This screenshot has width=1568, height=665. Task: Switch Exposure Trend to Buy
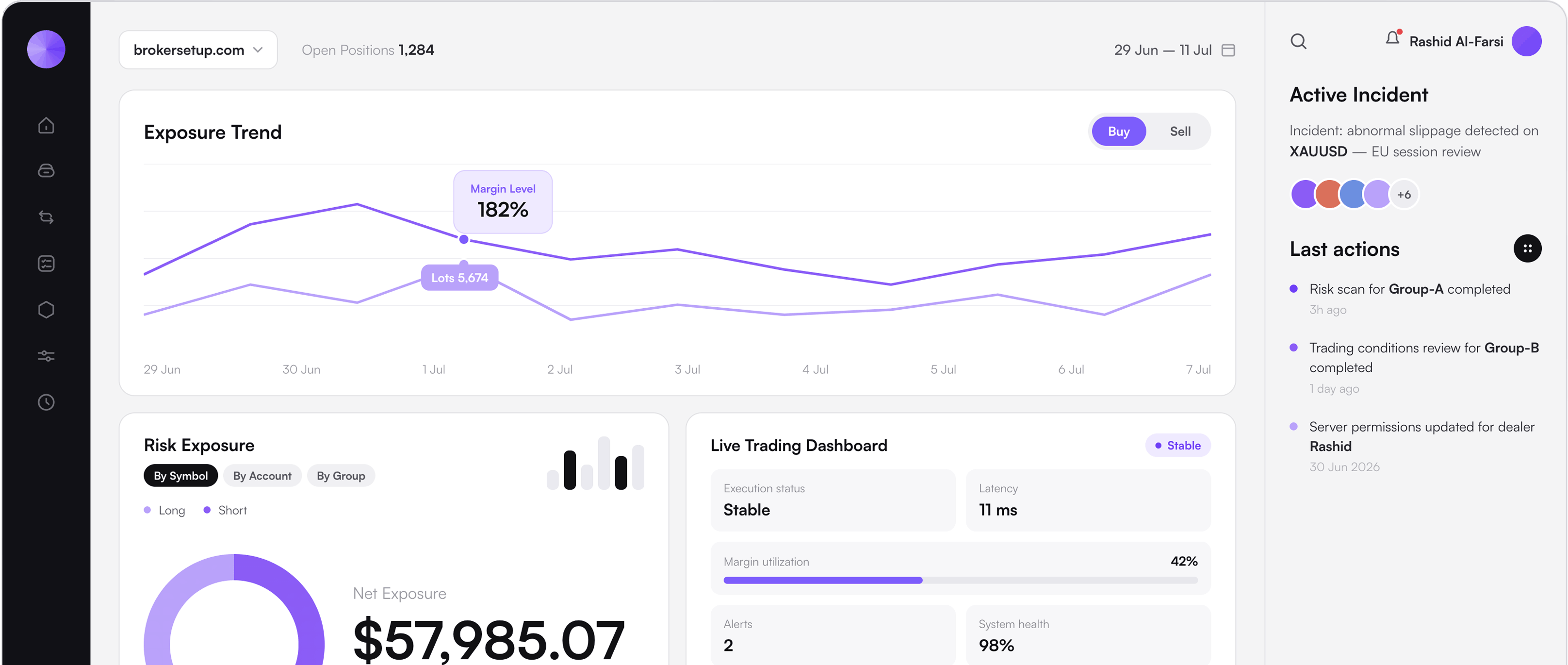click(1119, 132)
